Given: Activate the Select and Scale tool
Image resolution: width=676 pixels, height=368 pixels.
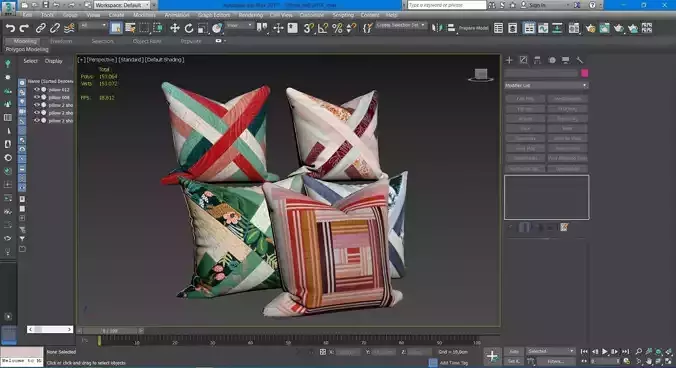Looking at the screenshot, I should (203, 28).
